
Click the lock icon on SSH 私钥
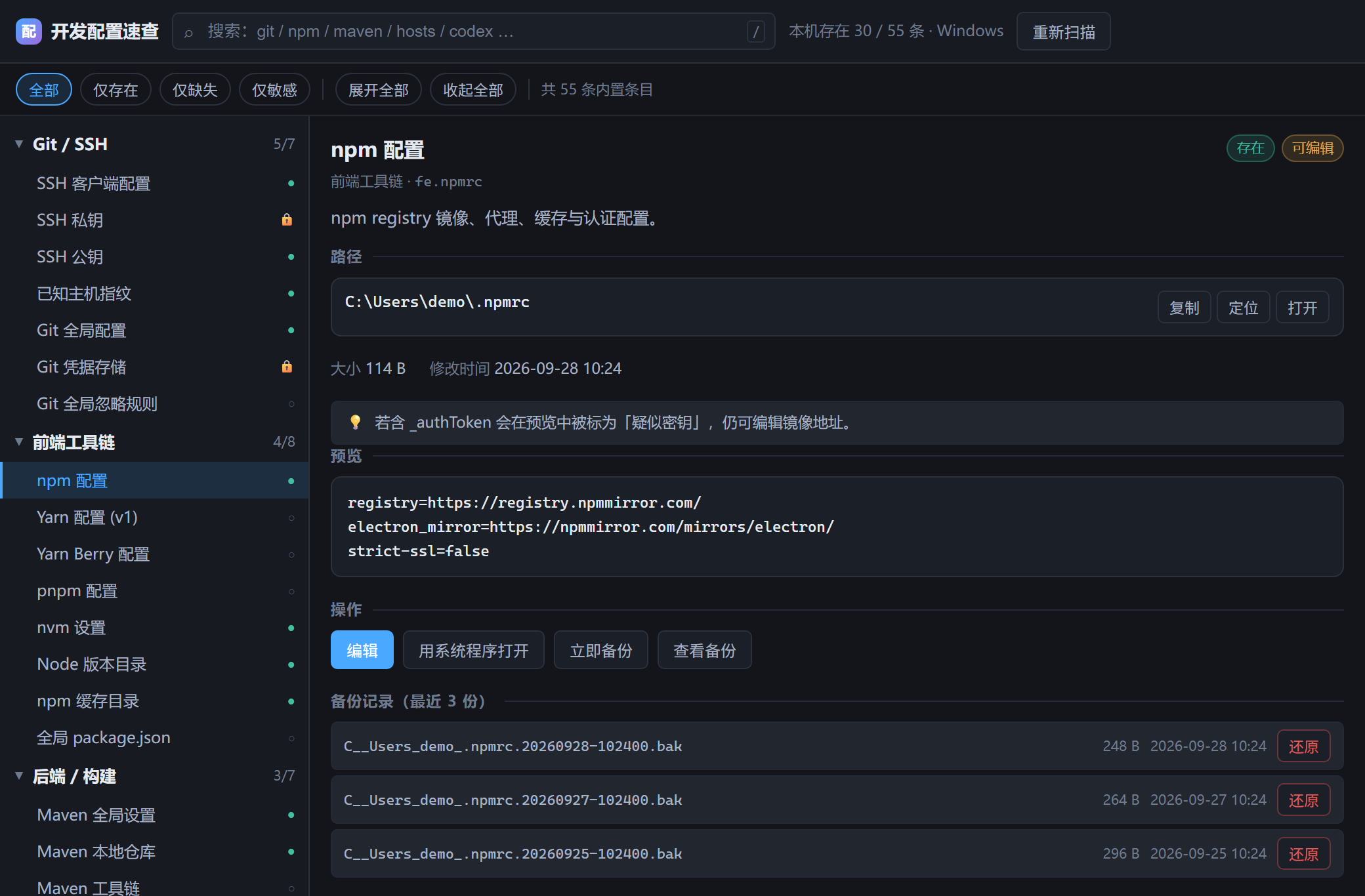click(287, 220)
